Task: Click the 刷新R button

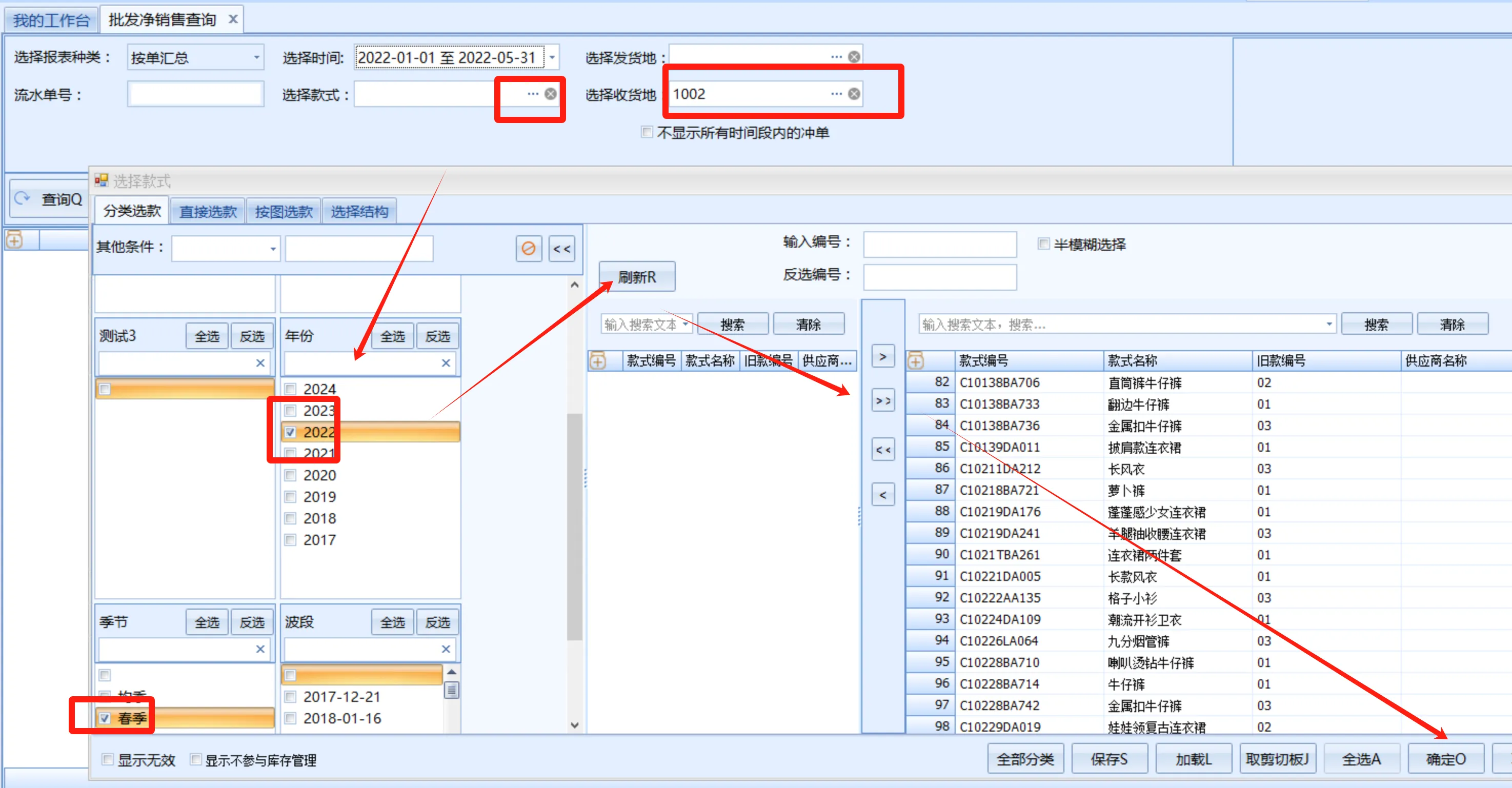Action: [636, 276]
